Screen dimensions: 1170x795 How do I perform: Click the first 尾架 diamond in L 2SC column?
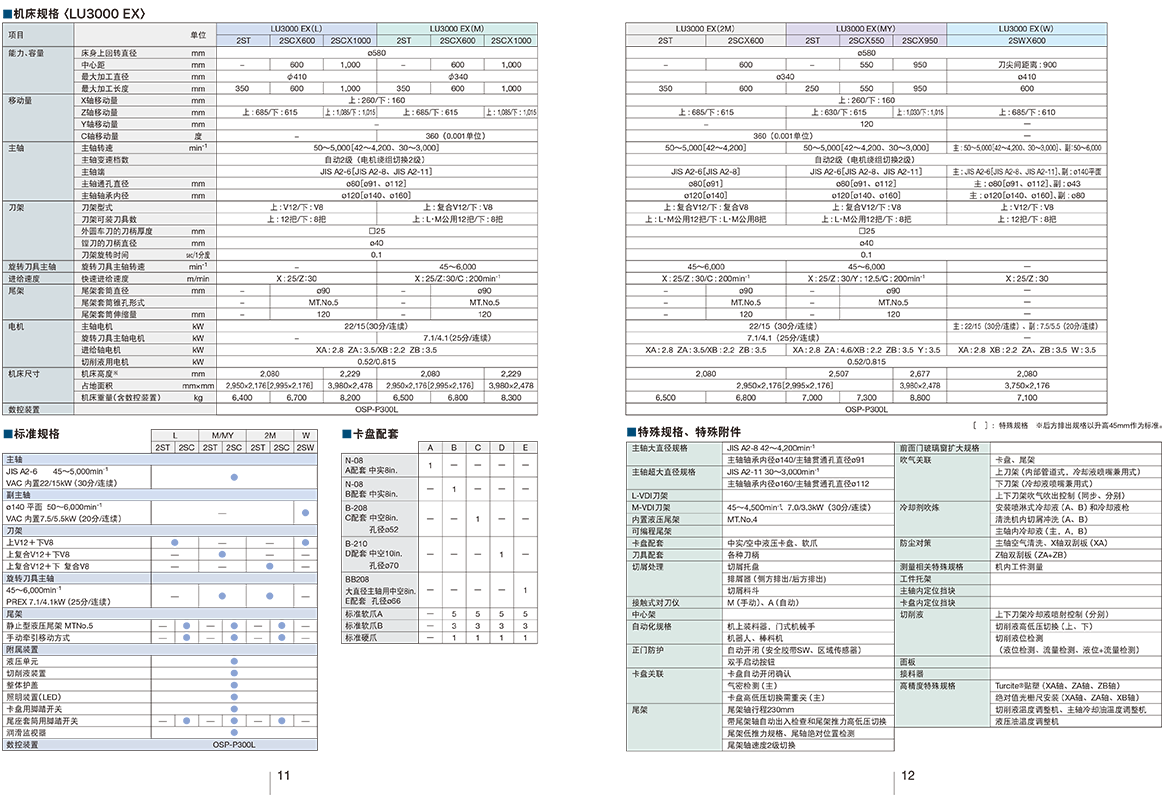pos(186,626)
